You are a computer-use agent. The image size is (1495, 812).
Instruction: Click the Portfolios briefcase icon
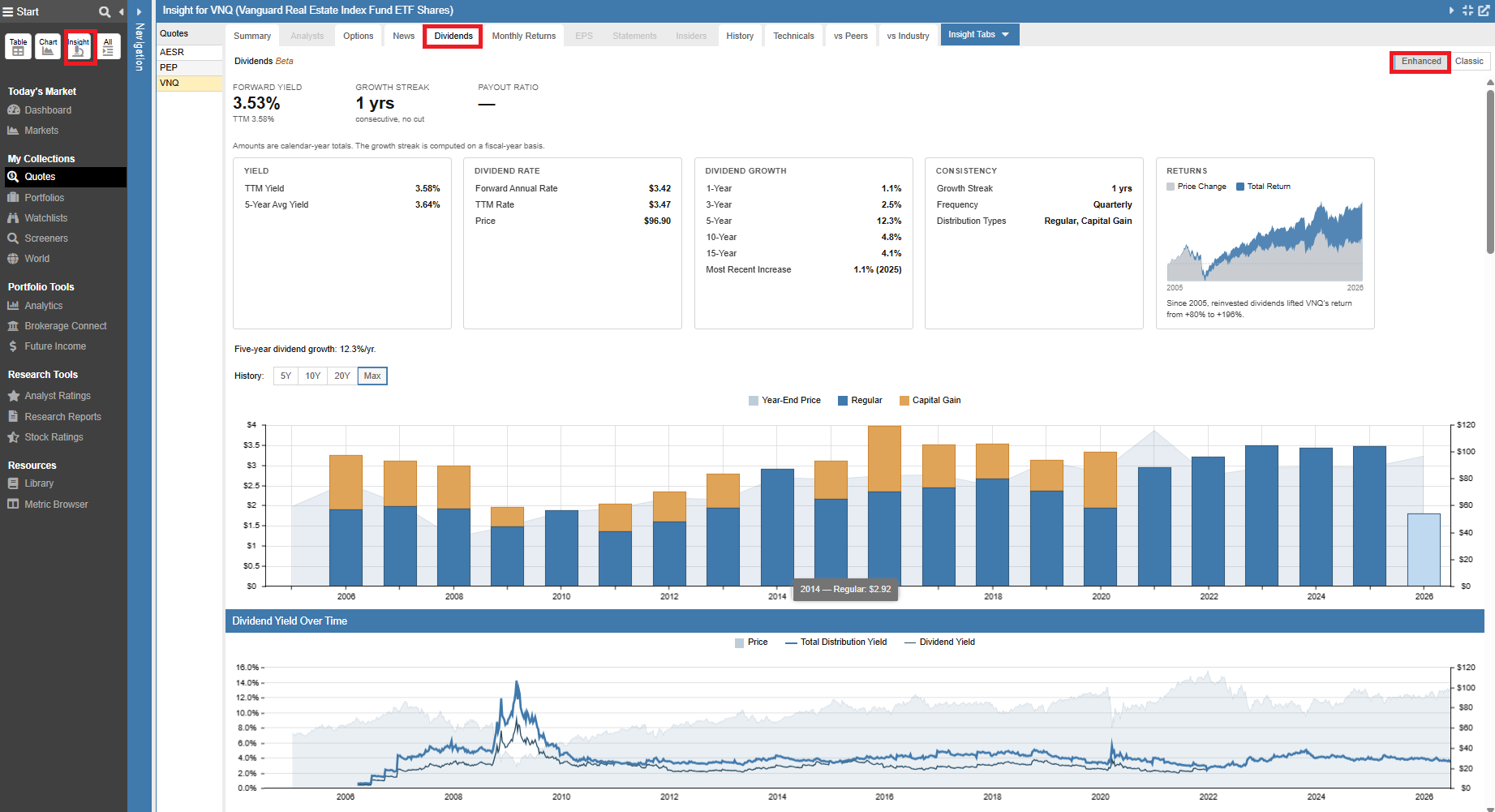(x=13, y=198)
